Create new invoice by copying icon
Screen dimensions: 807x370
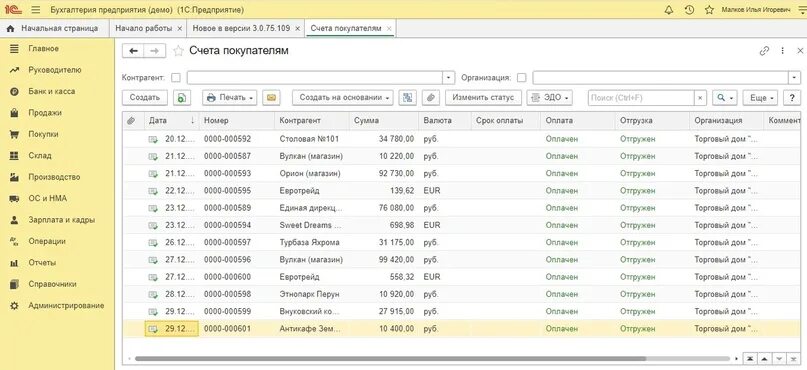pyautogui.click(x=182, y=97)
